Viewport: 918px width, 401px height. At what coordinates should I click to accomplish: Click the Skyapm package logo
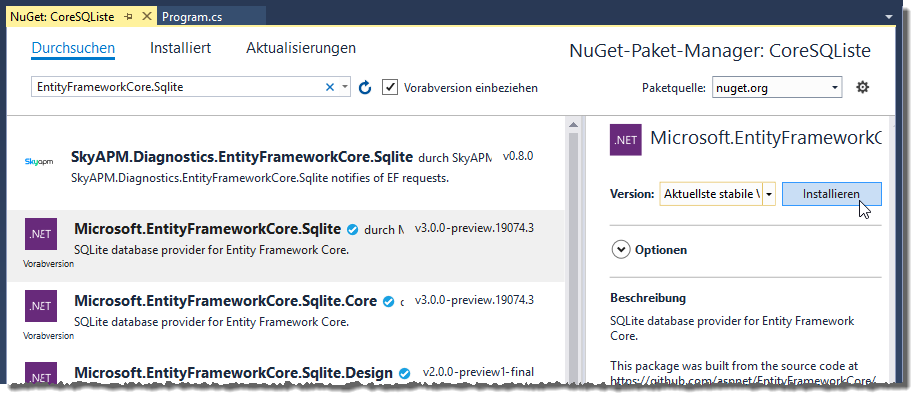coord(39,162)
